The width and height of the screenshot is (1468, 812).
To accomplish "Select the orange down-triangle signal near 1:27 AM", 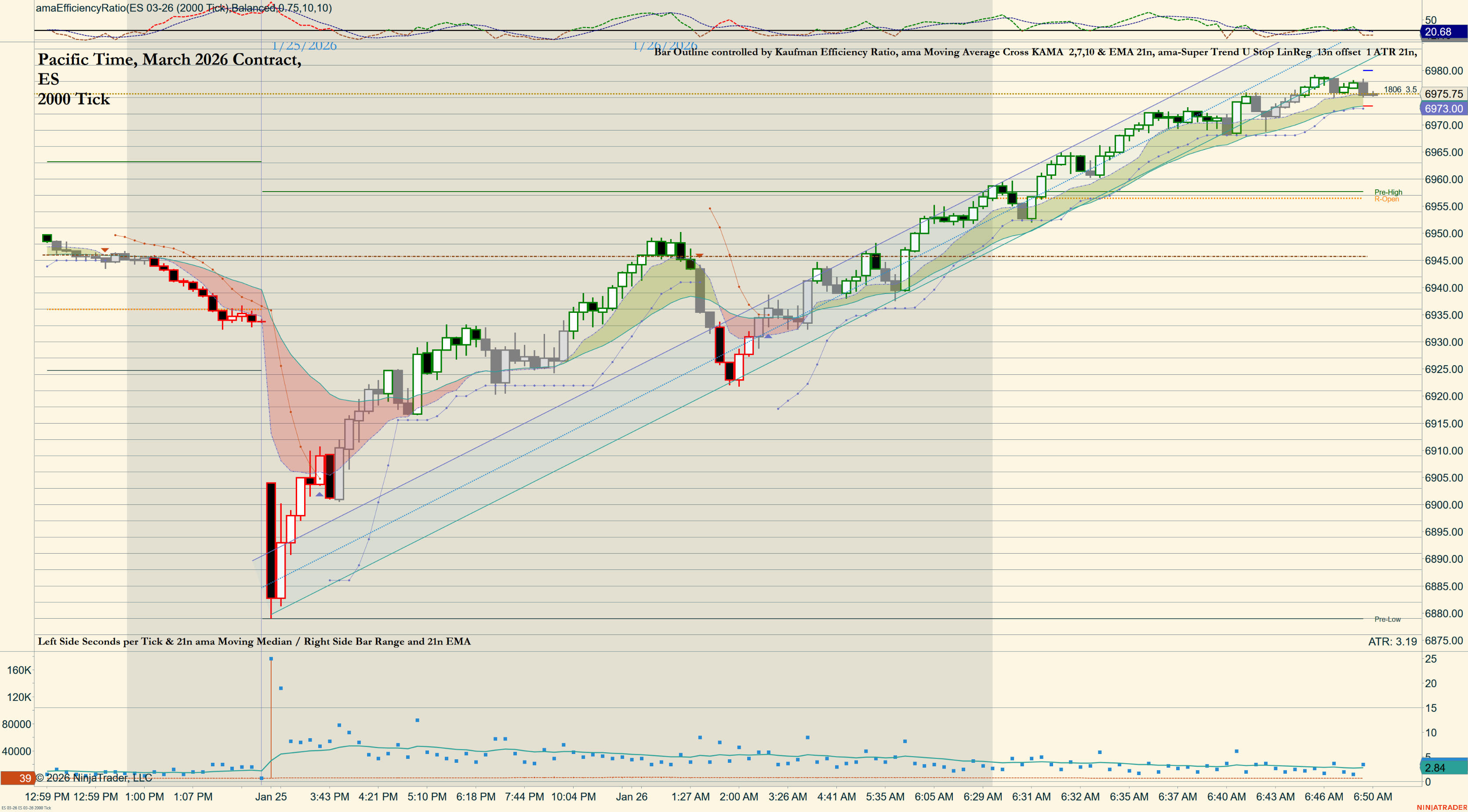I will pos(699,256).
